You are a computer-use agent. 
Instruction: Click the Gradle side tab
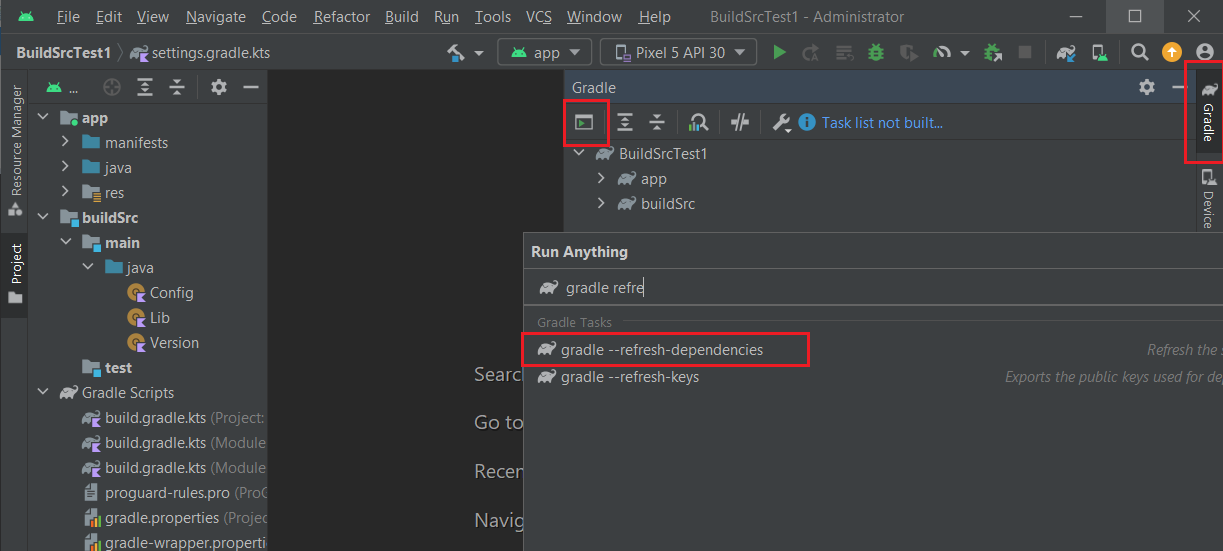tap(1208, 112)
